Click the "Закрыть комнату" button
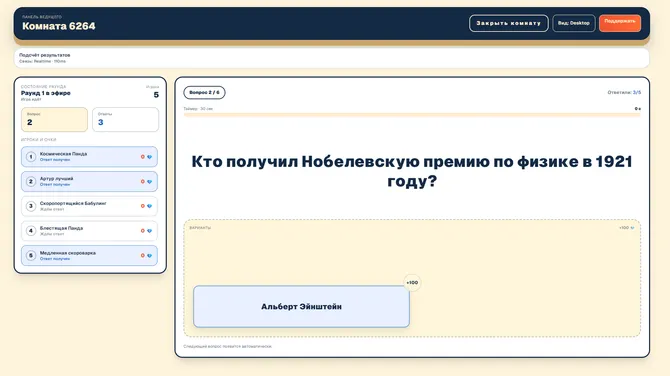This screenshot has width=670, height=376. click(x=508, y=23)
